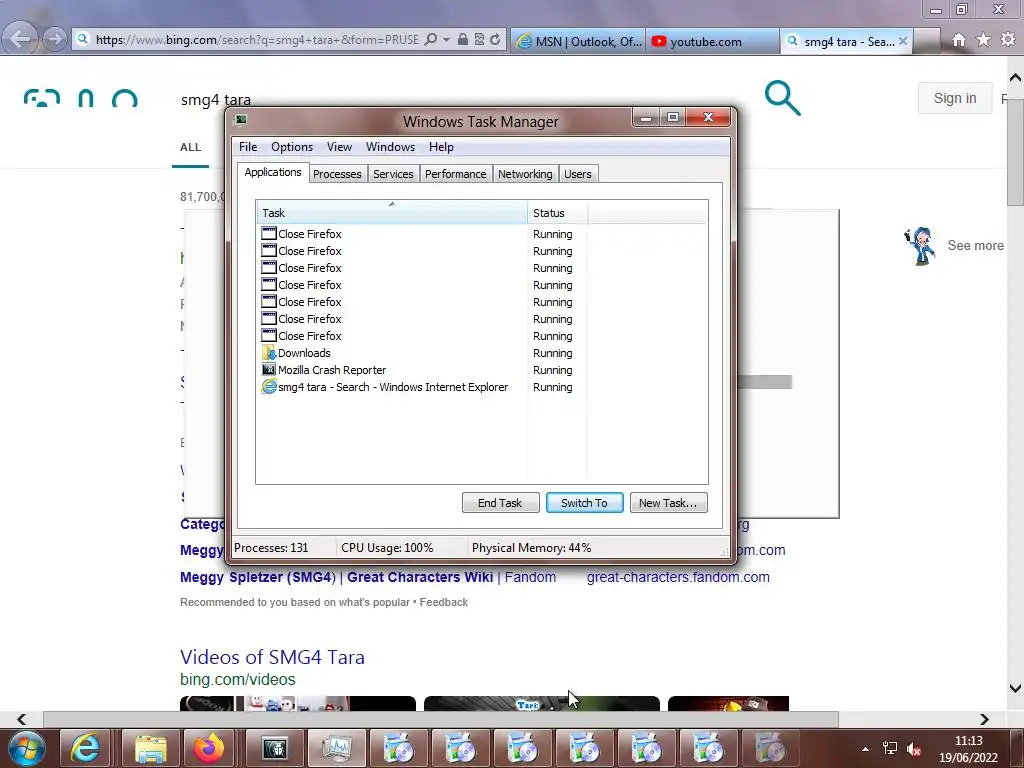
Task: Open File menu in Task Manager
Action: coord(248,147)
